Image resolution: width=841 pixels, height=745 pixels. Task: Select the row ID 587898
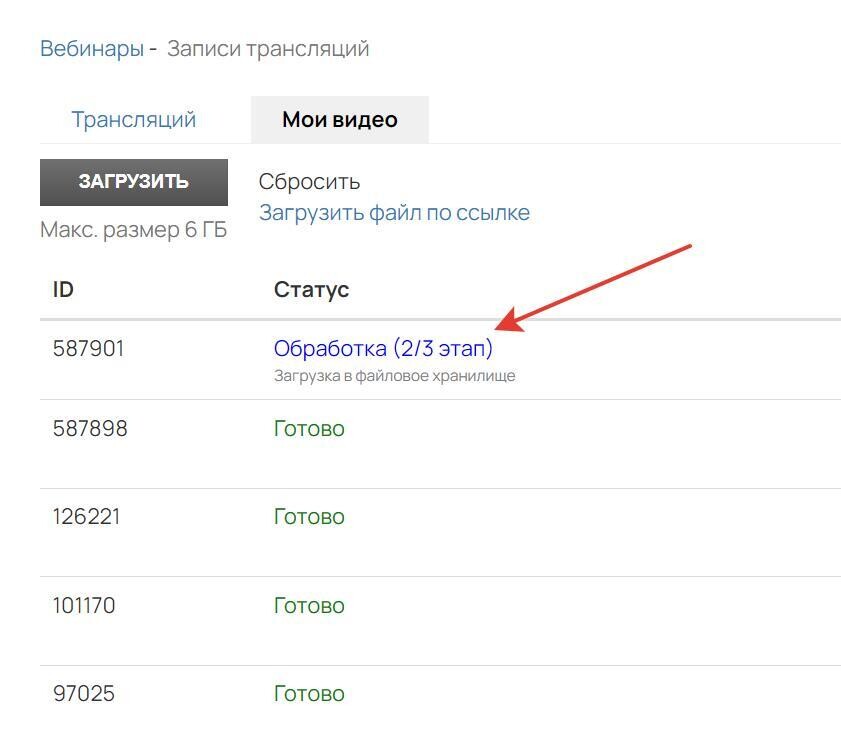click(90, 429)
